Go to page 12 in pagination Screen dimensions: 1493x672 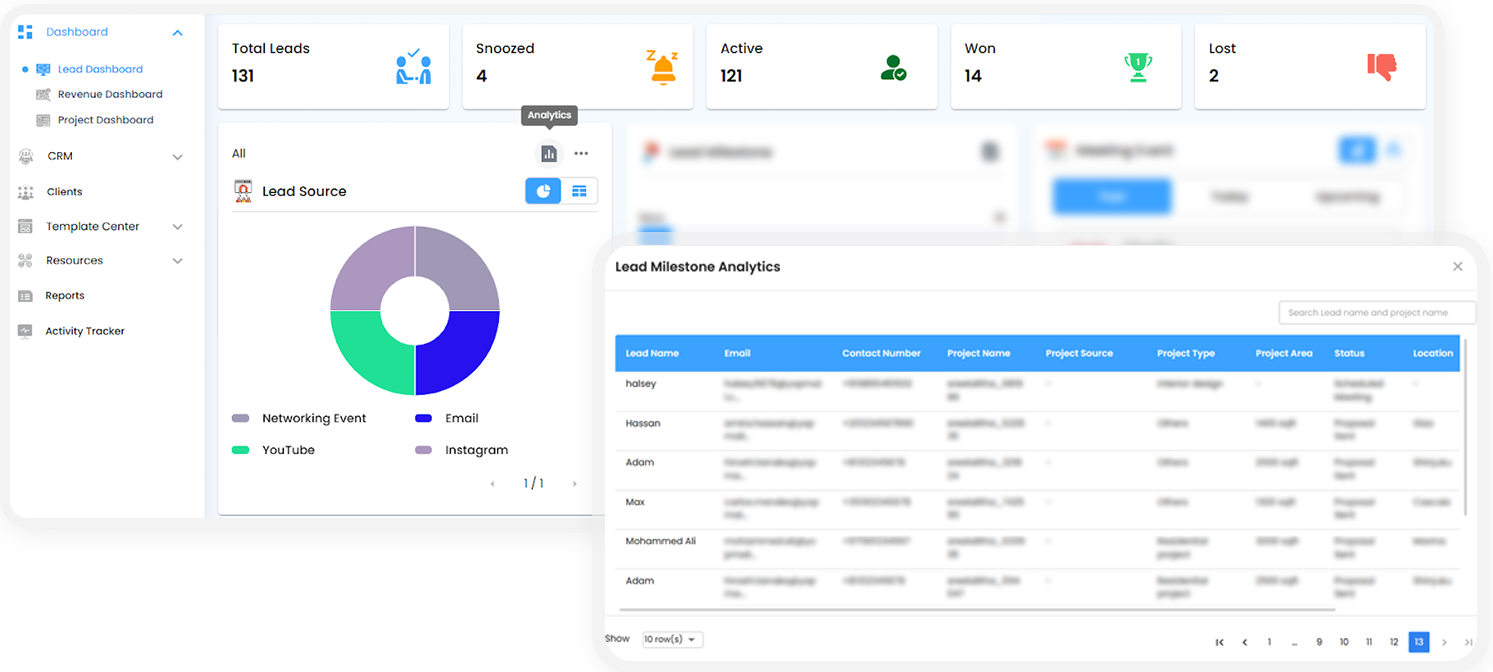[x=1394, y=642]
